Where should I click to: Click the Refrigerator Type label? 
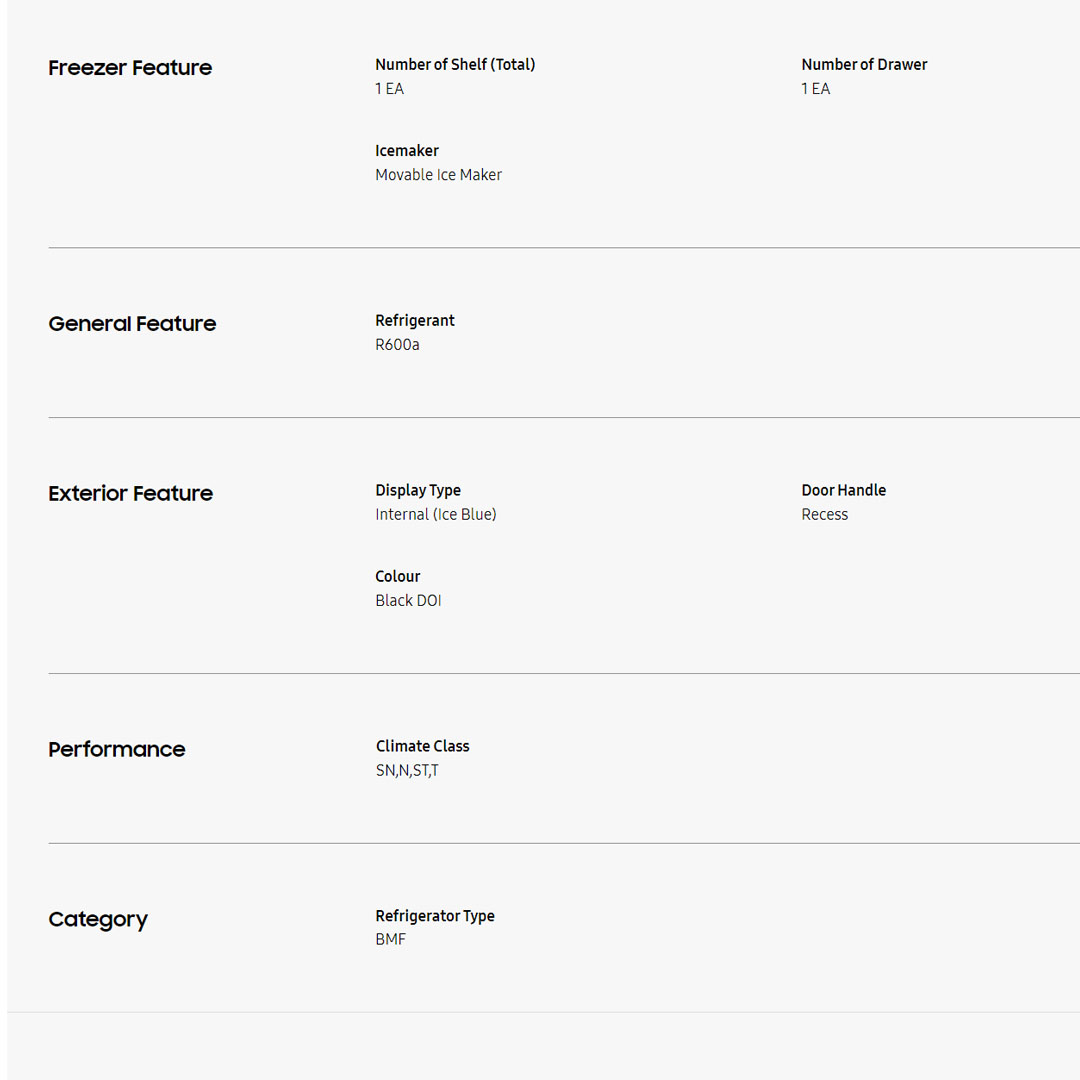(435, 917)
